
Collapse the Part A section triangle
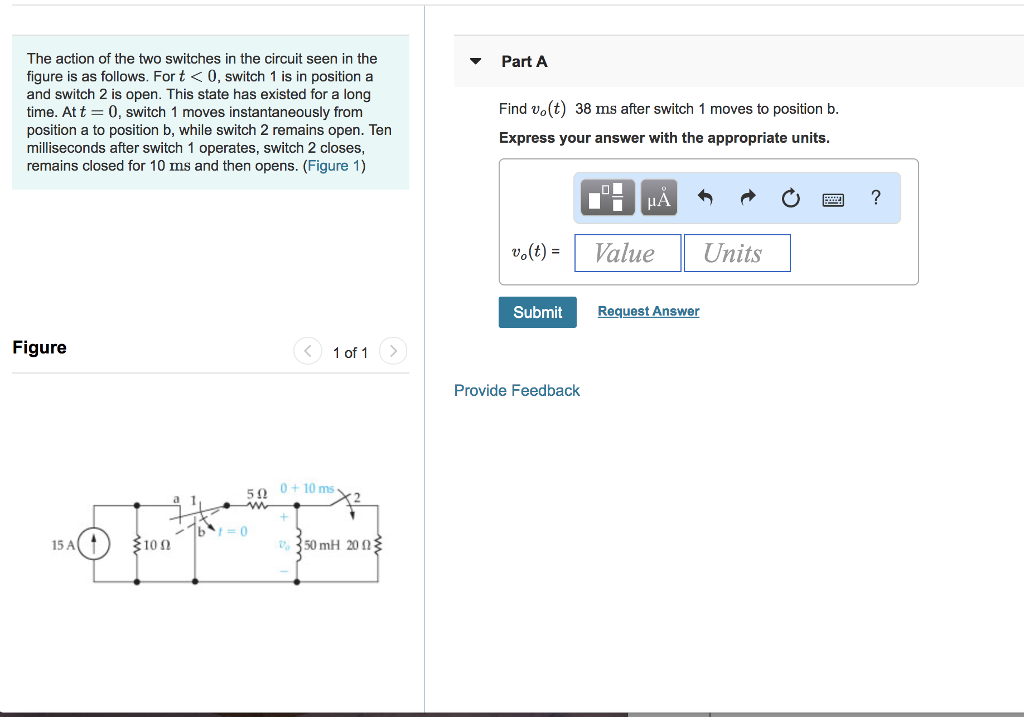coord(476,62)
